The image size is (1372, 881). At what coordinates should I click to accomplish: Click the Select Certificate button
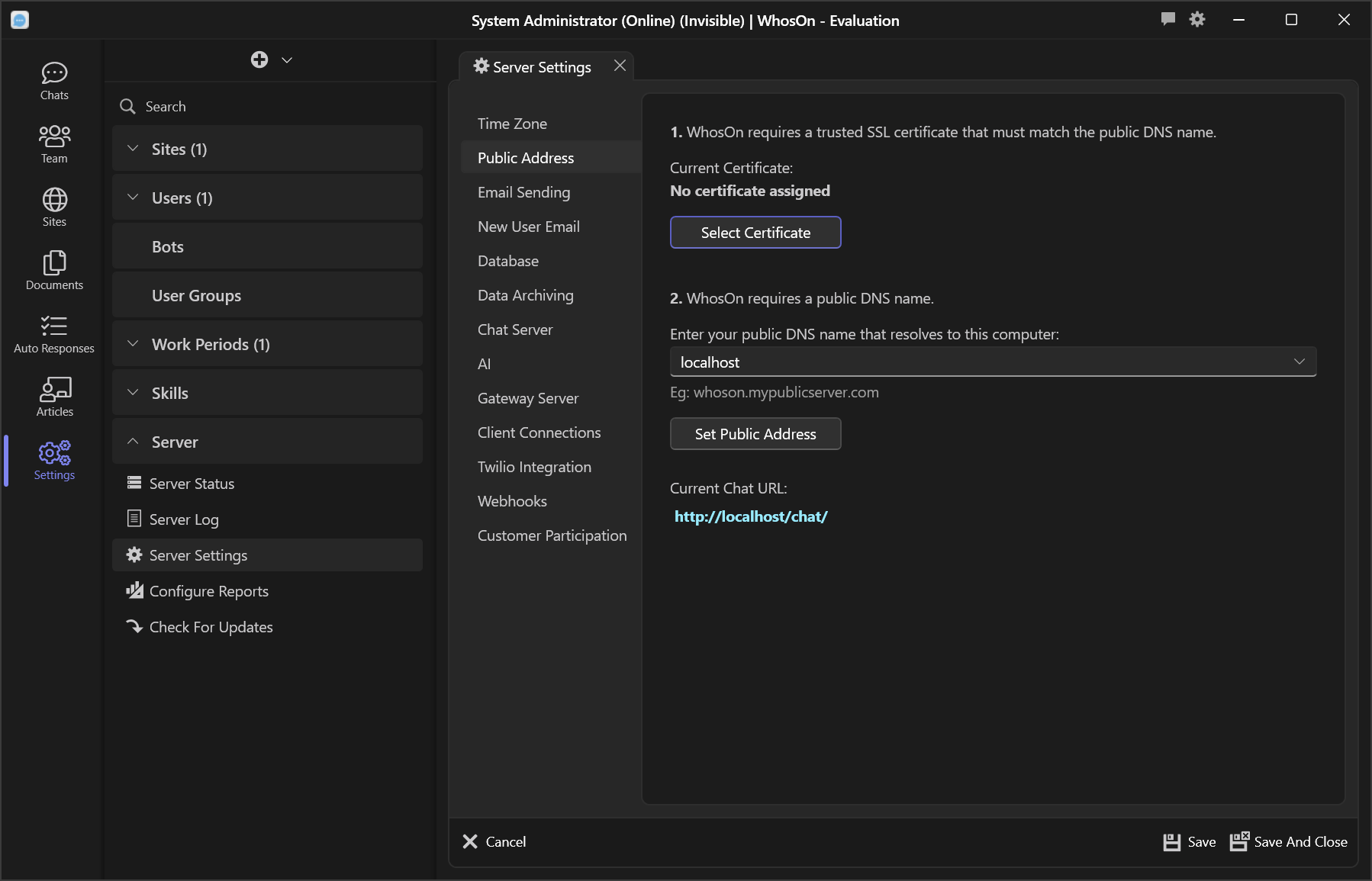[755, 233]
